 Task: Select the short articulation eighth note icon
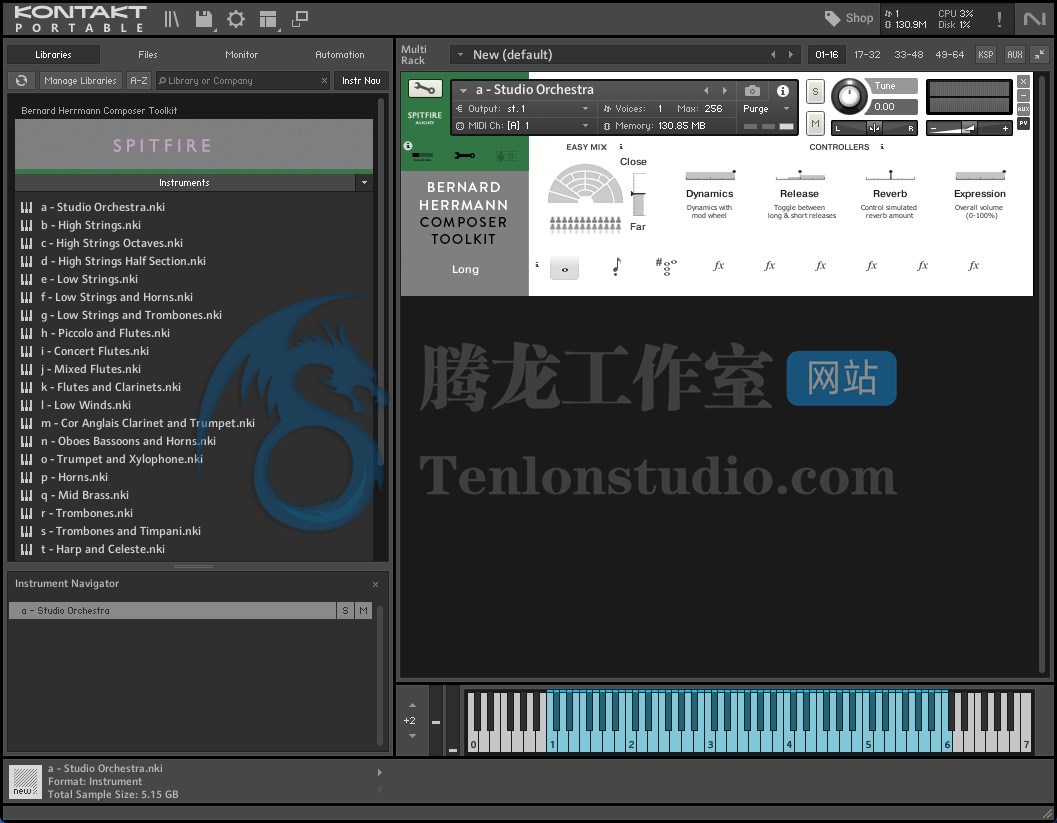click(x=616, y=266)
